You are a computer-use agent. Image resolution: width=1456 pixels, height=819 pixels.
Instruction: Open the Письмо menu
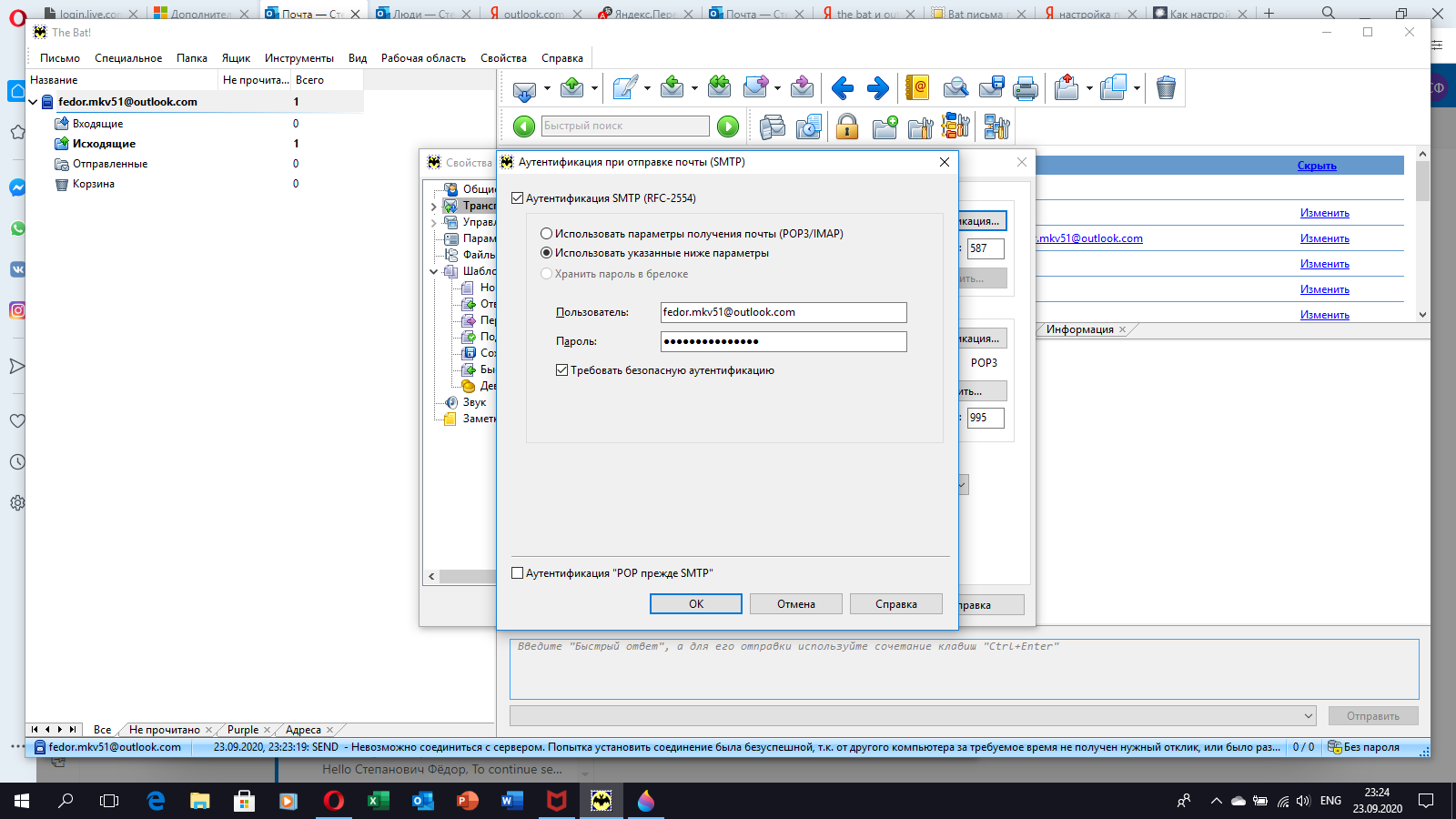tap(60, 58)
